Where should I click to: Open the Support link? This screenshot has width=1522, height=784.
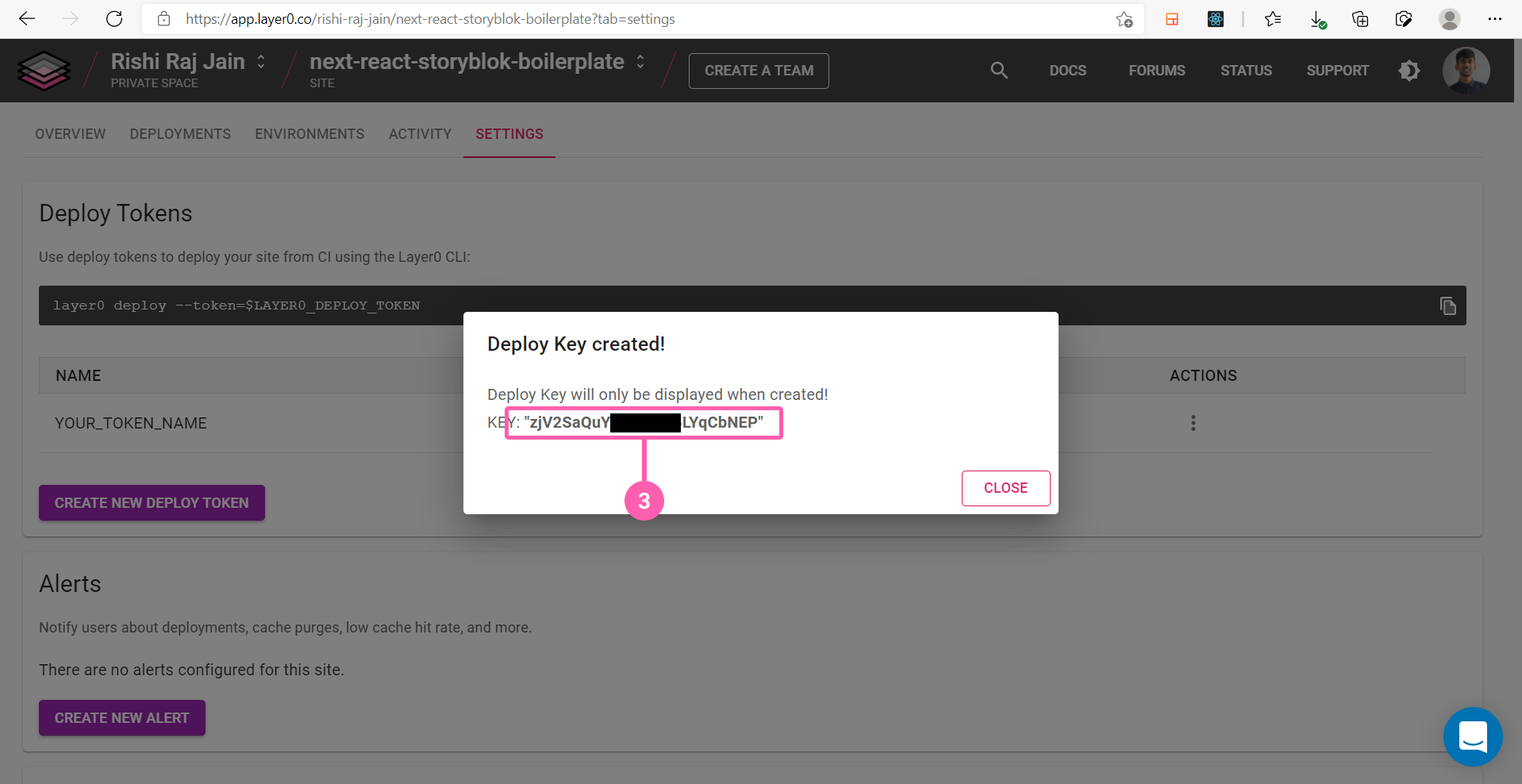pyautogui.click(x=1338, y=71)
